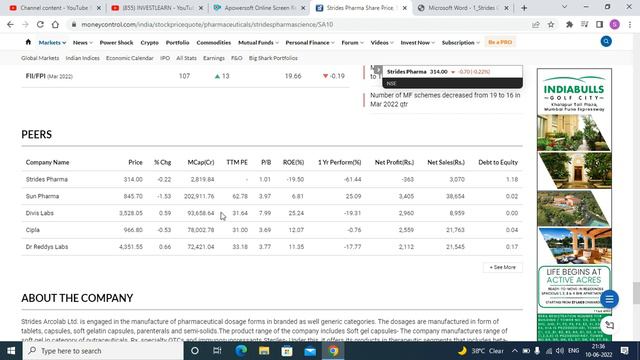The width and height of the screenshot is (640, 360).
Task: Open the Global Markets link
Action: tap(40, 58)
